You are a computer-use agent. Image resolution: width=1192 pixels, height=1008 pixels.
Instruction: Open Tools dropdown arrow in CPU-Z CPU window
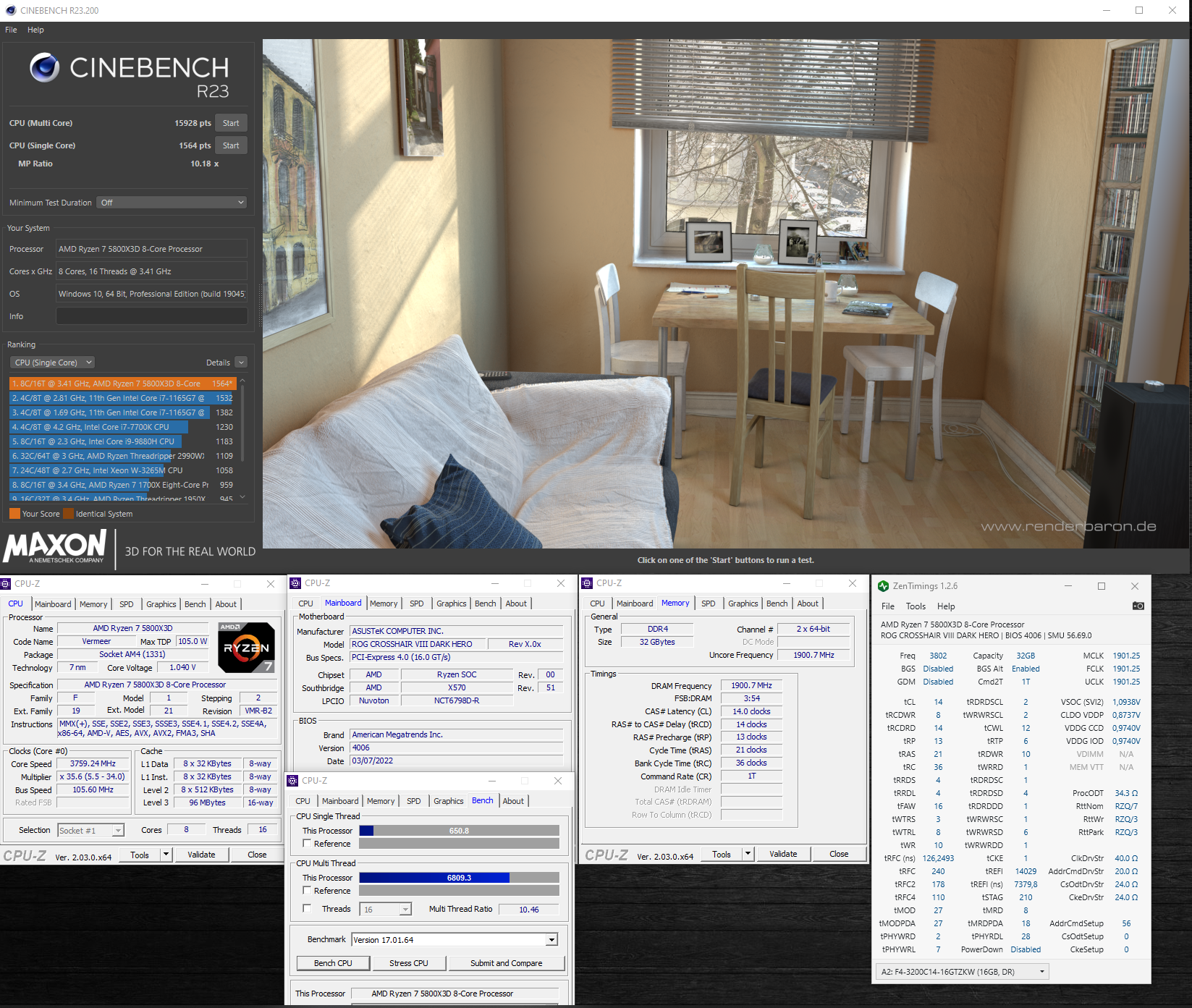pyautogui.click(x=166, y=855)
